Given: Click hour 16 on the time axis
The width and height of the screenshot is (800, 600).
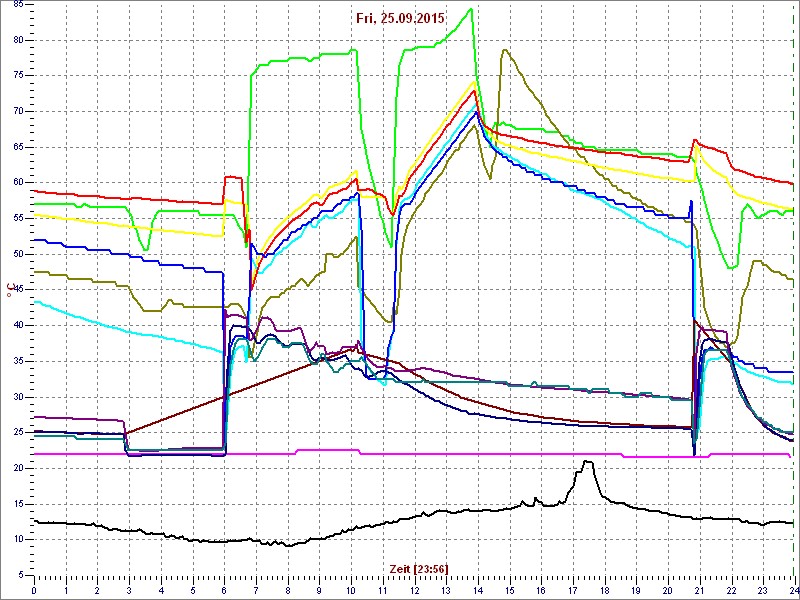Looking at the screenshot, I should (x=542, y=590).
